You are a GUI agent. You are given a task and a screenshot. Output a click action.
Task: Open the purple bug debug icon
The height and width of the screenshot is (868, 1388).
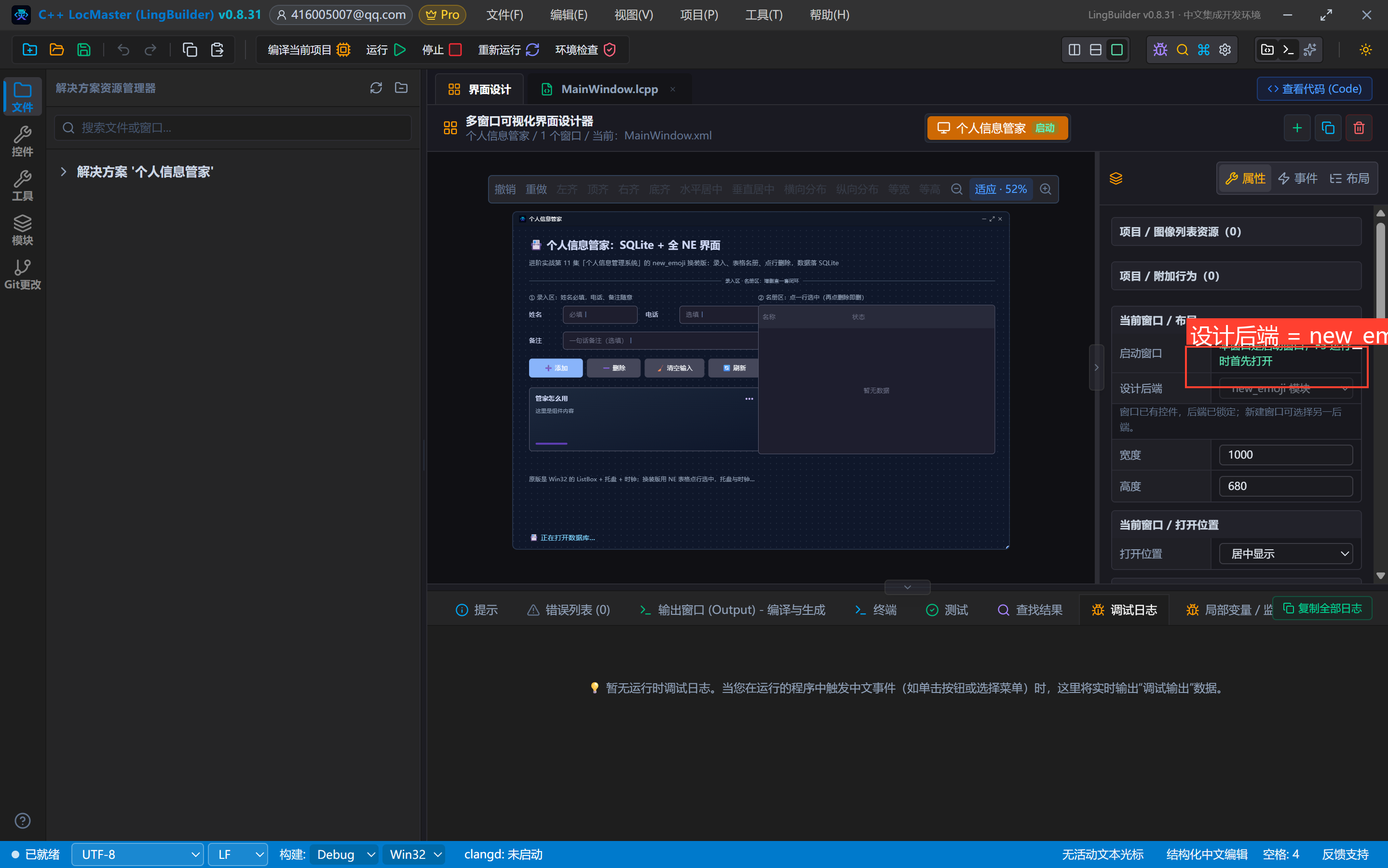click(x=1160, y=50)
